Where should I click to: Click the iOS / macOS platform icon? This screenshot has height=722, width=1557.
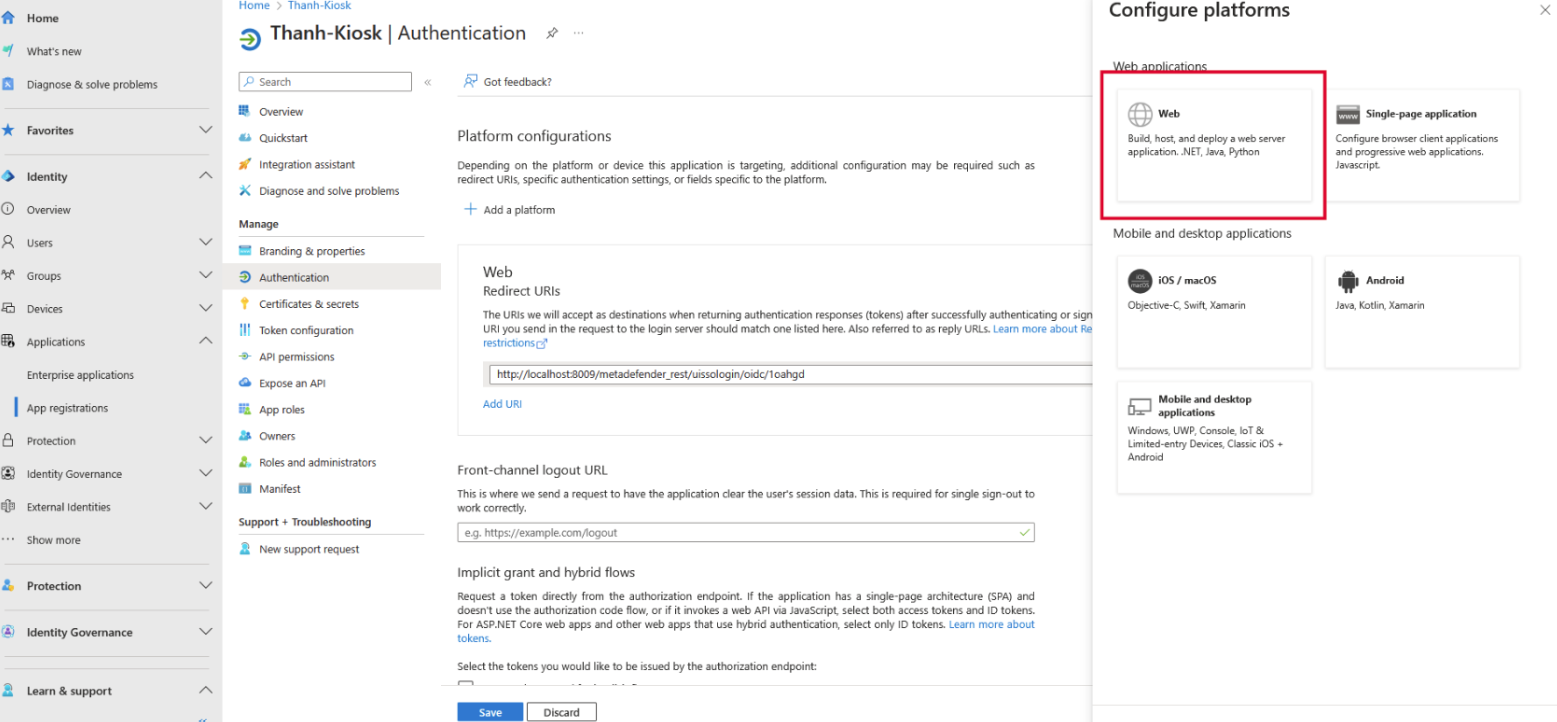1140,281
